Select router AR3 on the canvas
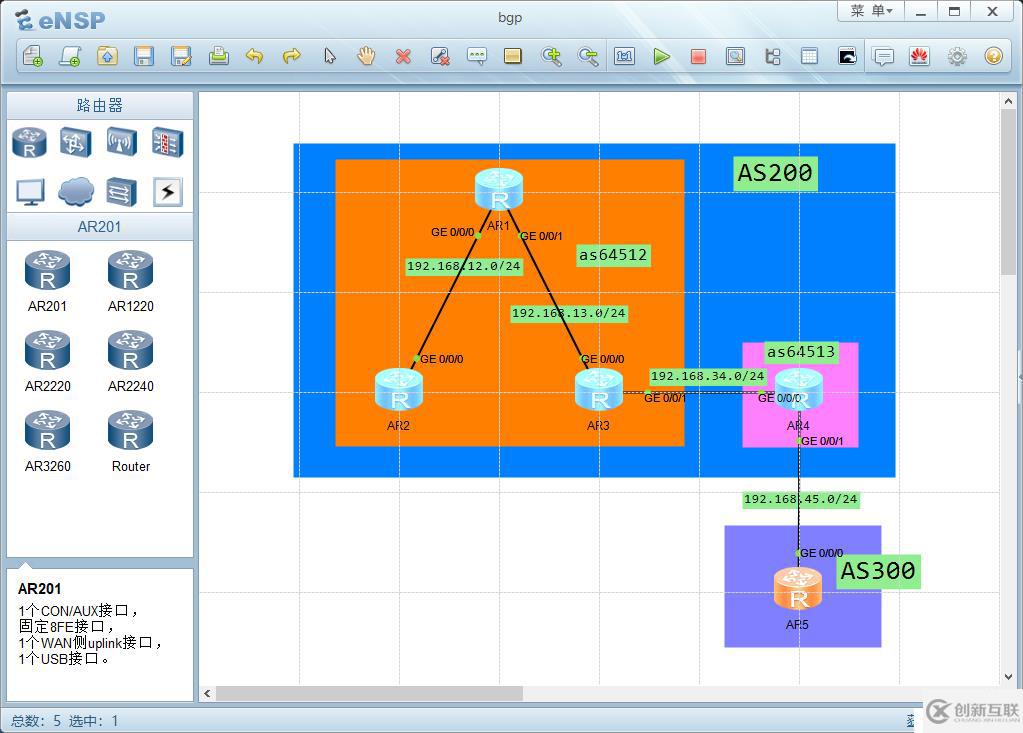Screen dimensions: 1023x733 pos(599,390)
